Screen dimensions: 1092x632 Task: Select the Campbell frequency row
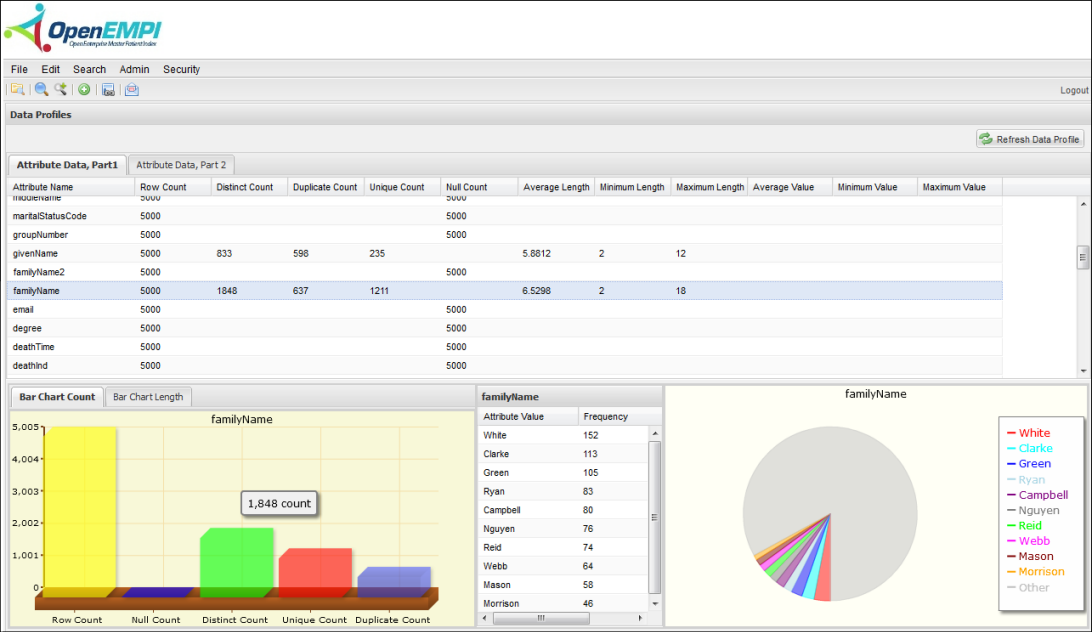pos(563,510)
